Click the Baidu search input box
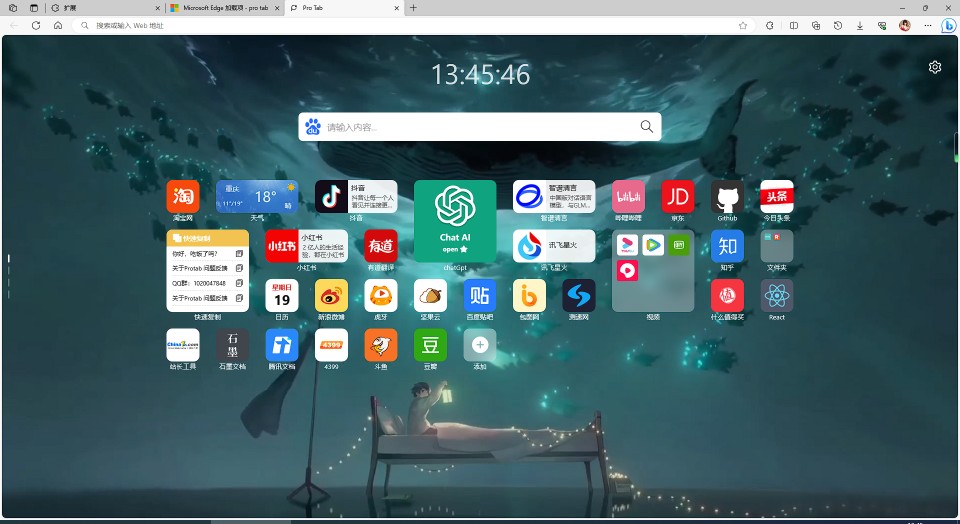 [480, 127]
